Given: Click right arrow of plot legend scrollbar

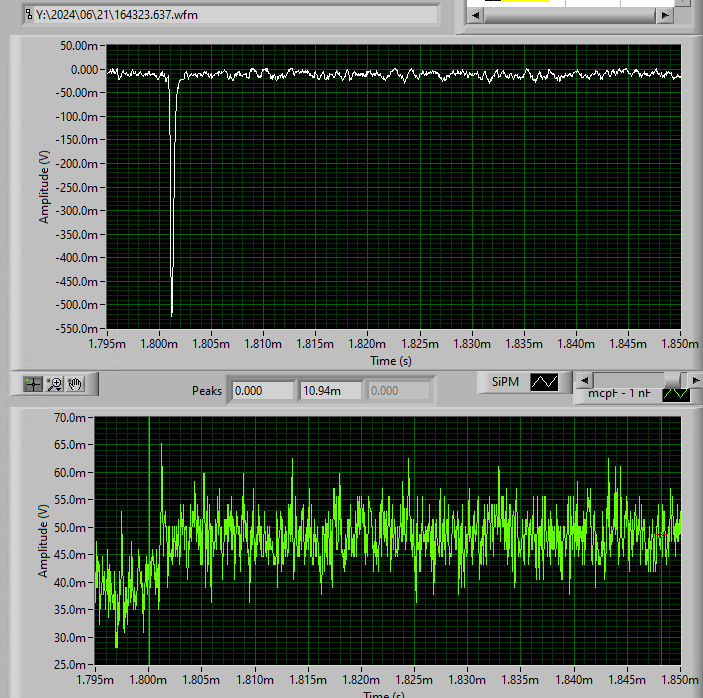Looking at the screenshot, I should coord(695,380).
